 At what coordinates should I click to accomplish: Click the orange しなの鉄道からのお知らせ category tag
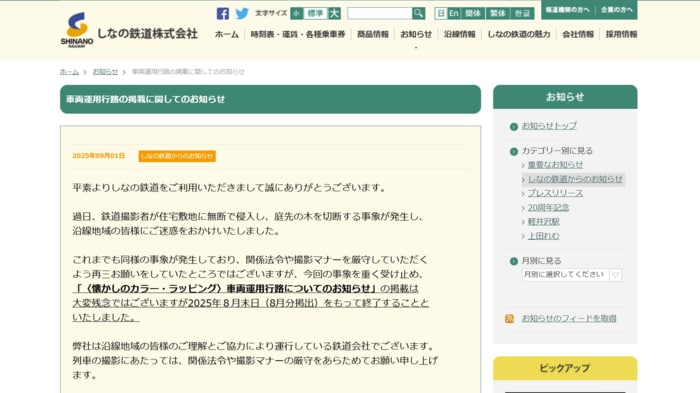click(177, 156)
